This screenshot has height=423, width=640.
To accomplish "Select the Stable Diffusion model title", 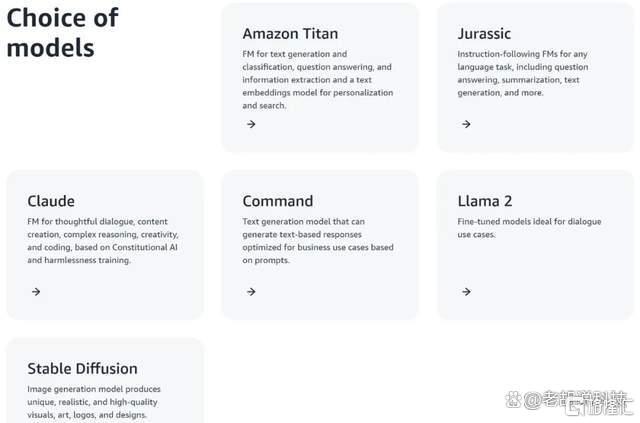I will [82, 369].
